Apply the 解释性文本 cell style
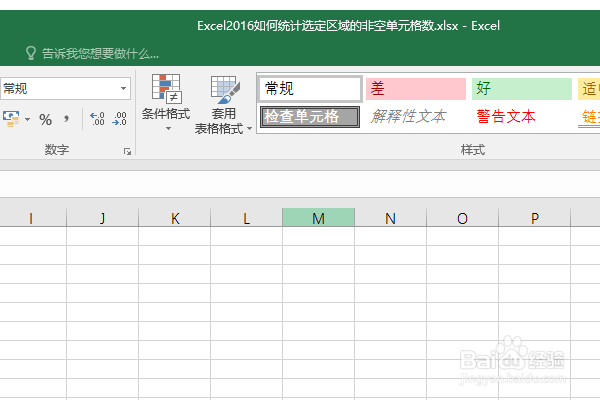The width and height of the screenshot is (600, 400). 408,117
